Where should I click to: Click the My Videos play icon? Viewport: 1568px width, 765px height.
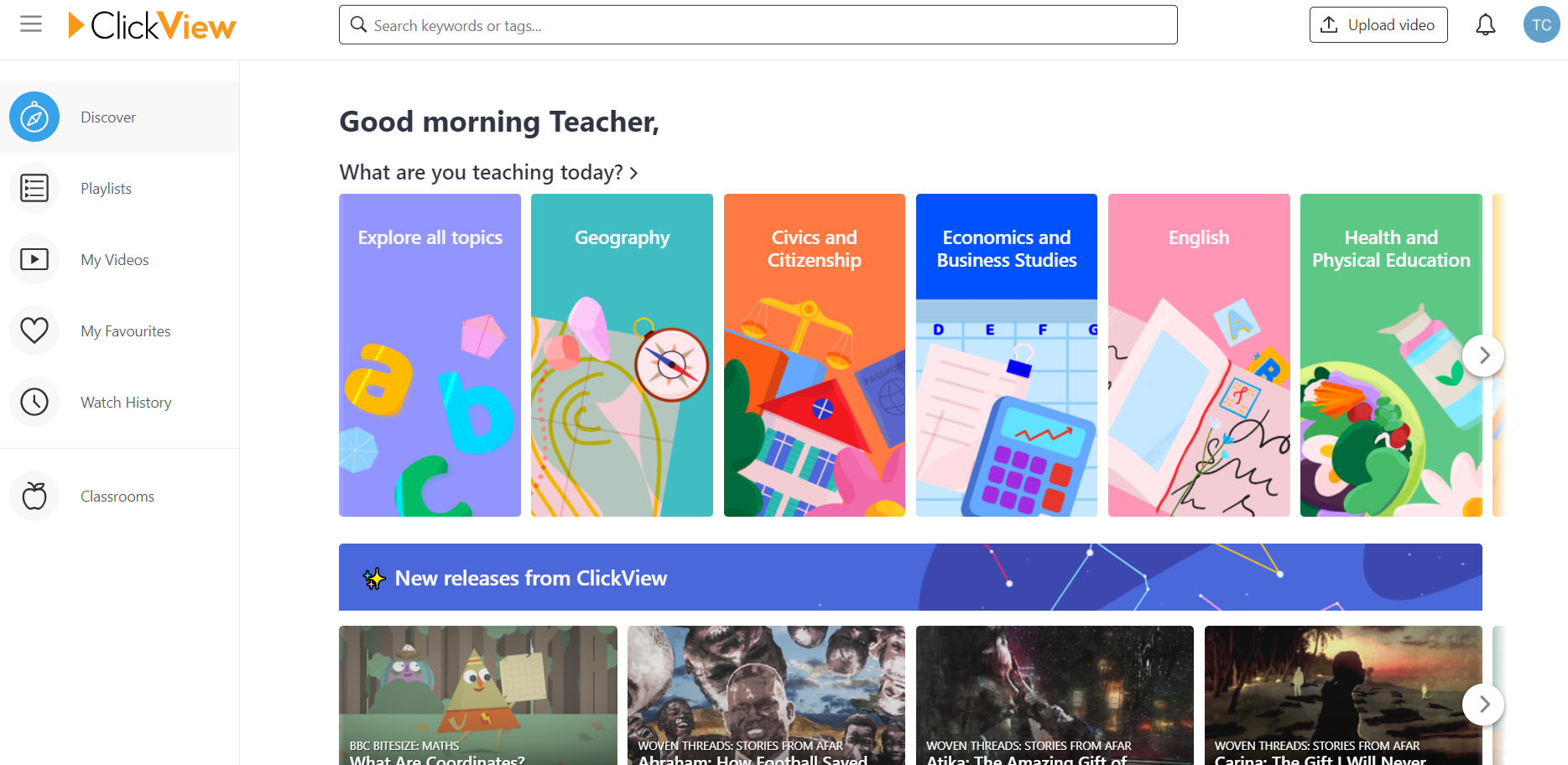coord(34,259)
